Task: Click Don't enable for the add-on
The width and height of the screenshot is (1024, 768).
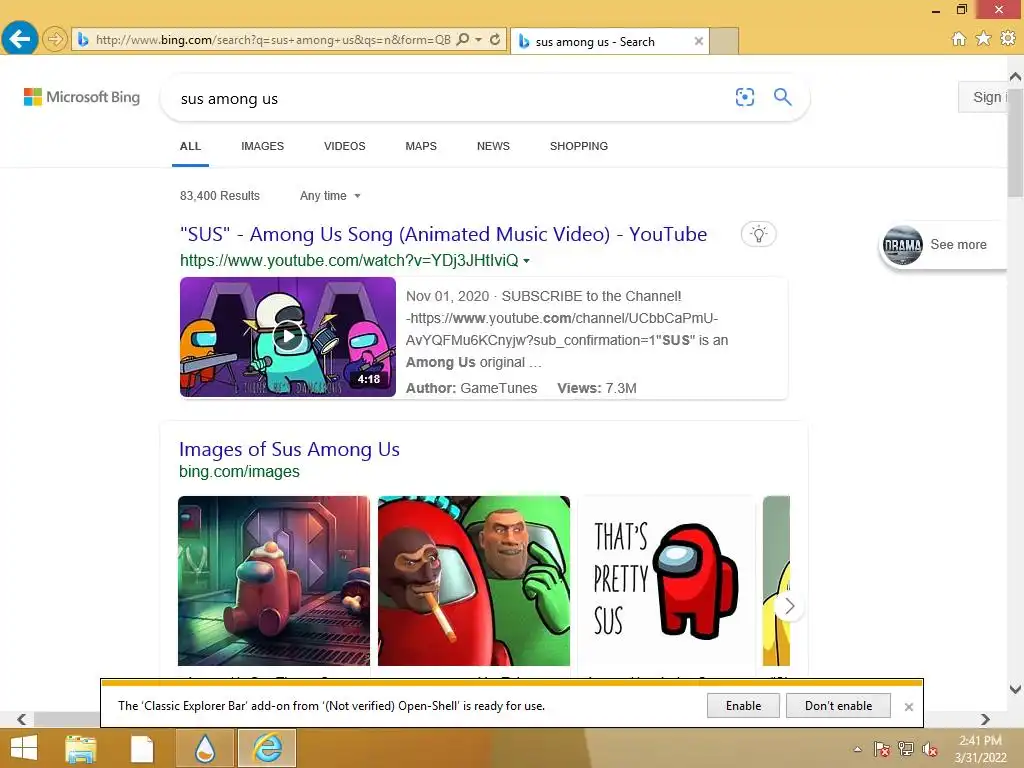Action: click(838, 706)
